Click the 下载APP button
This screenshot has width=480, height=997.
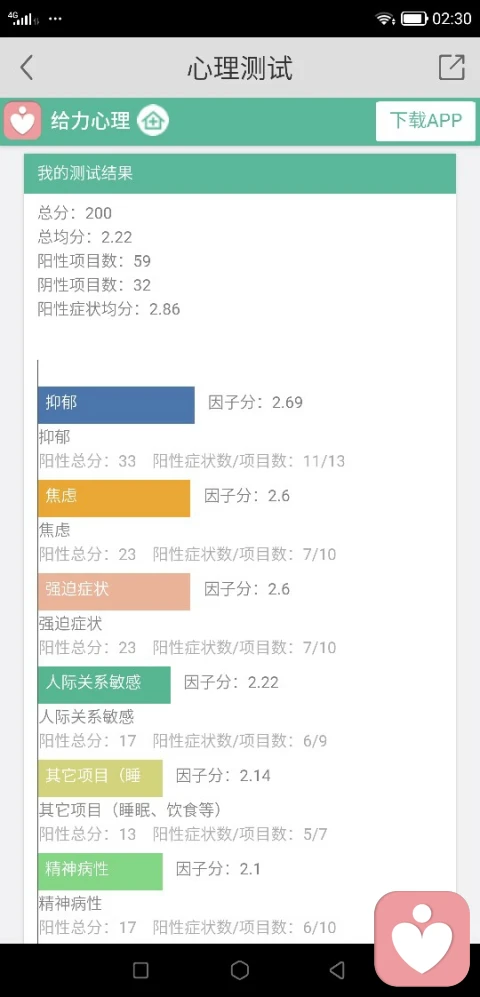point(425,121)
